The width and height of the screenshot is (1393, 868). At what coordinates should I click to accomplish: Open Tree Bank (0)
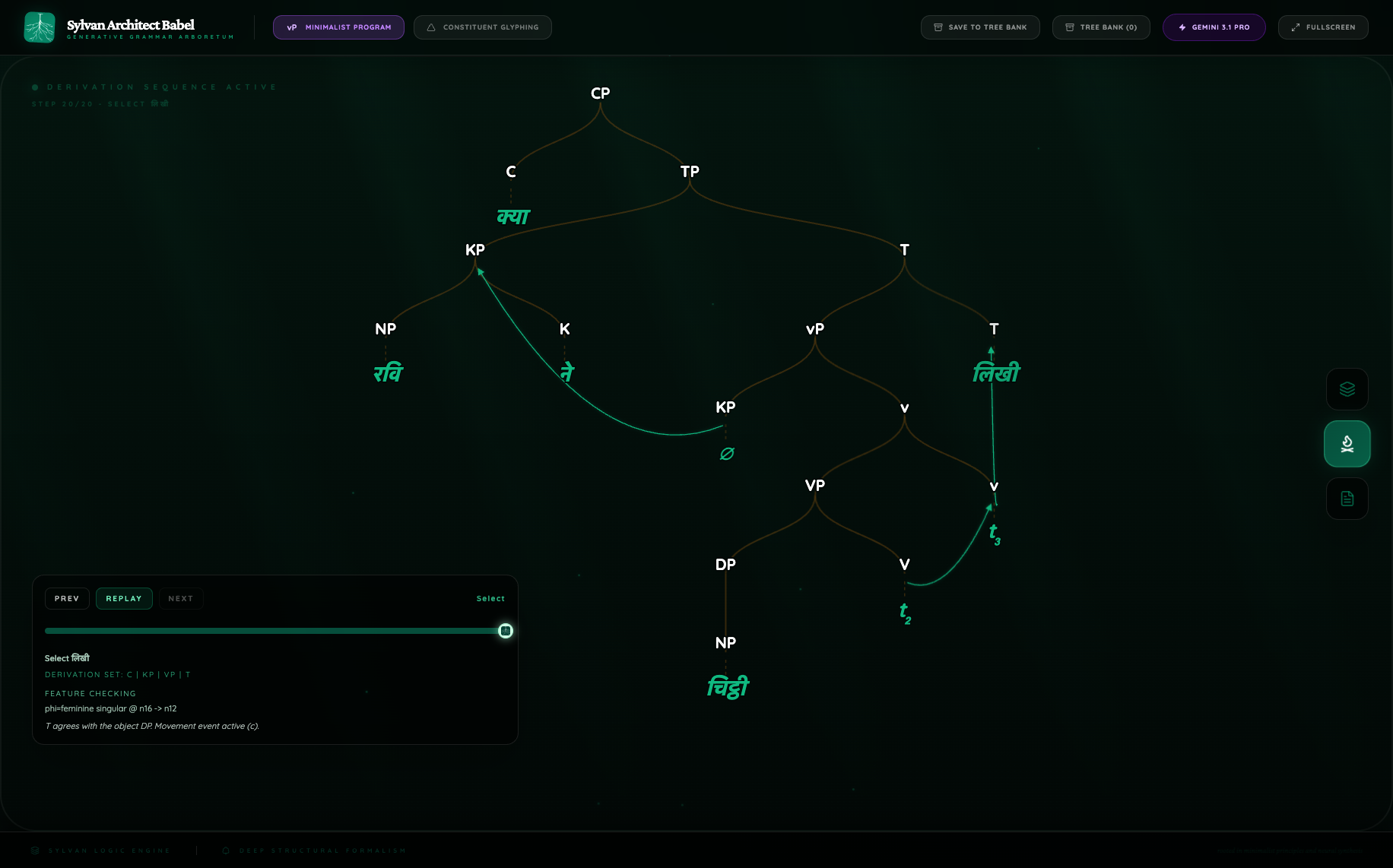pyautogui.click(x=1100, y=27)
